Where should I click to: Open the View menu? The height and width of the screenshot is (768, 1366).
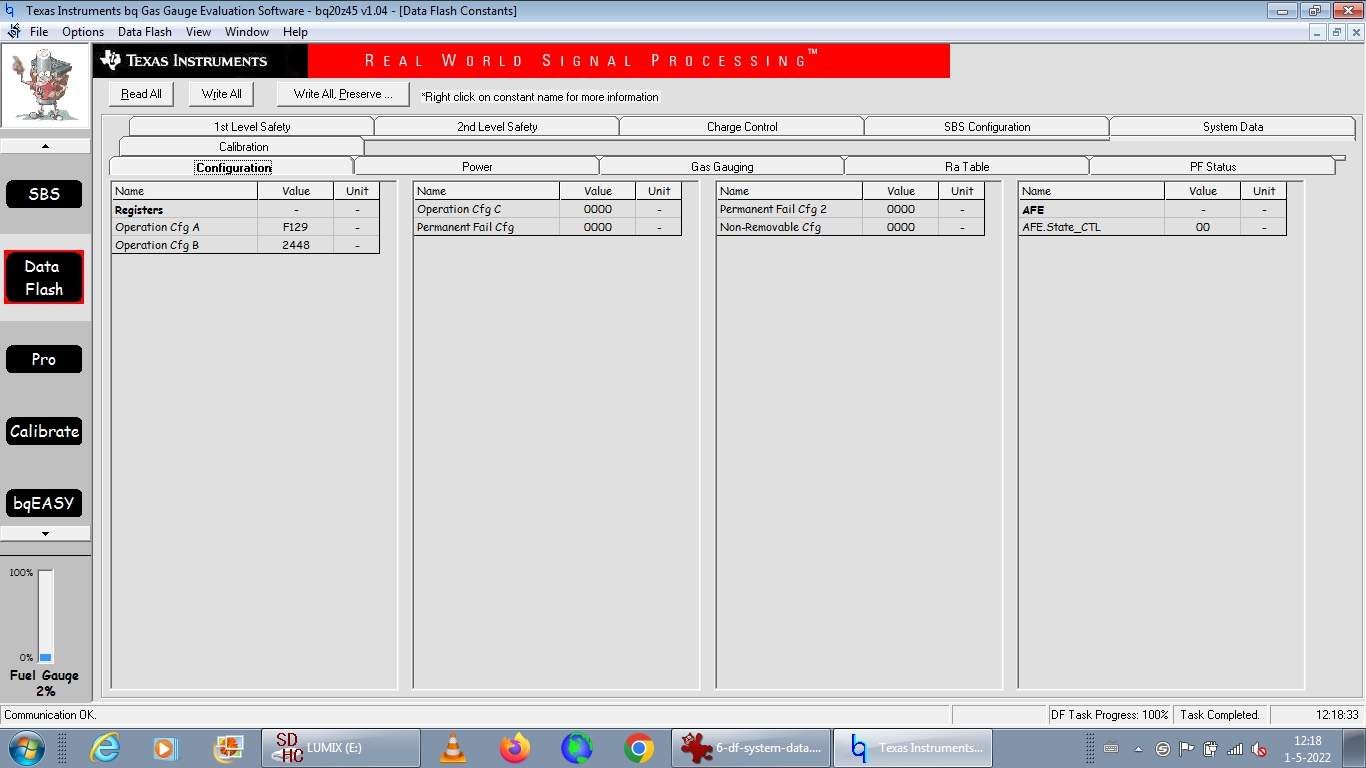click(198, 32)
